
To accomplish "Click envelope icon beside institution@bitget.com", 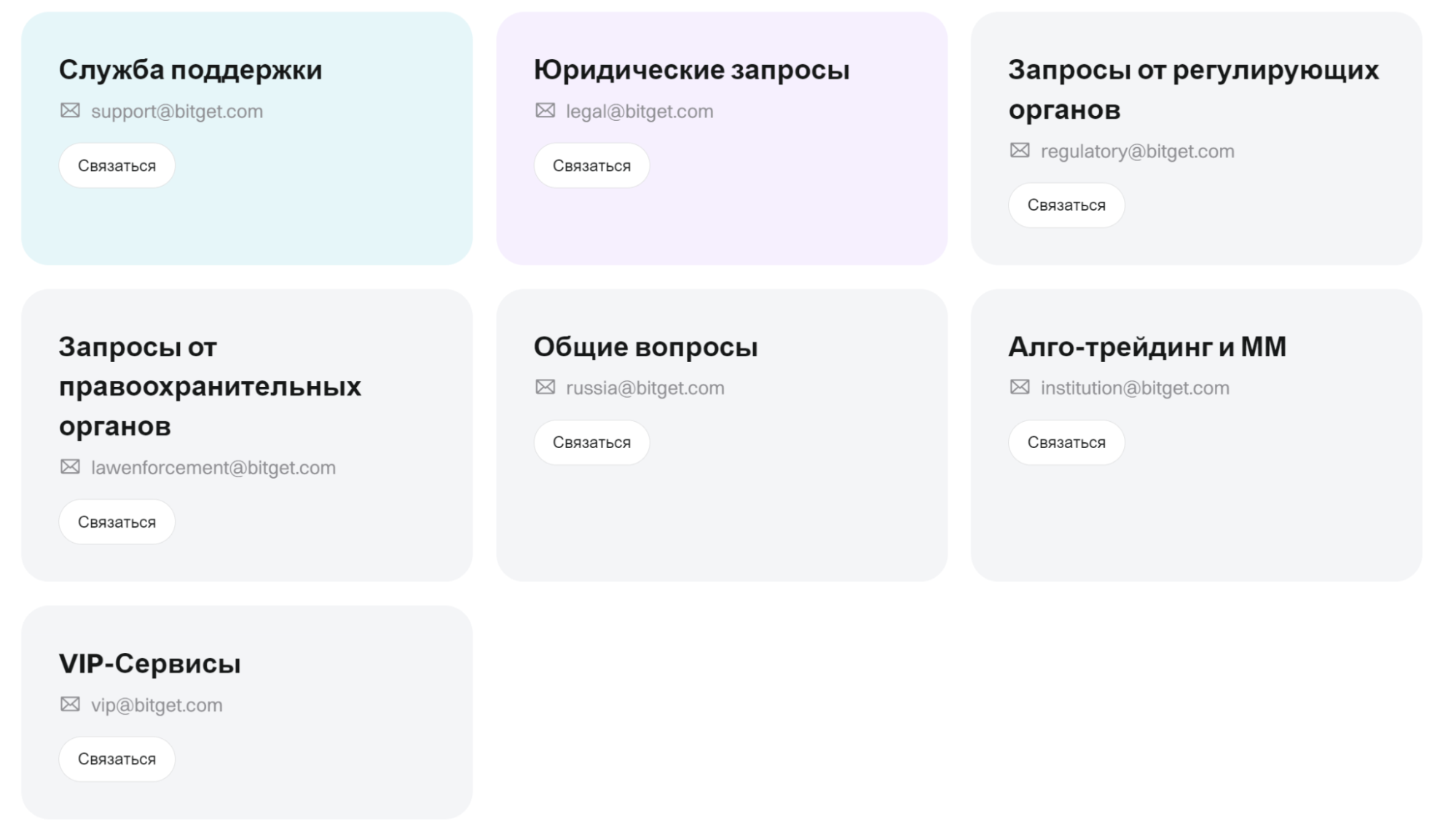I will (x=1020, y=388).
